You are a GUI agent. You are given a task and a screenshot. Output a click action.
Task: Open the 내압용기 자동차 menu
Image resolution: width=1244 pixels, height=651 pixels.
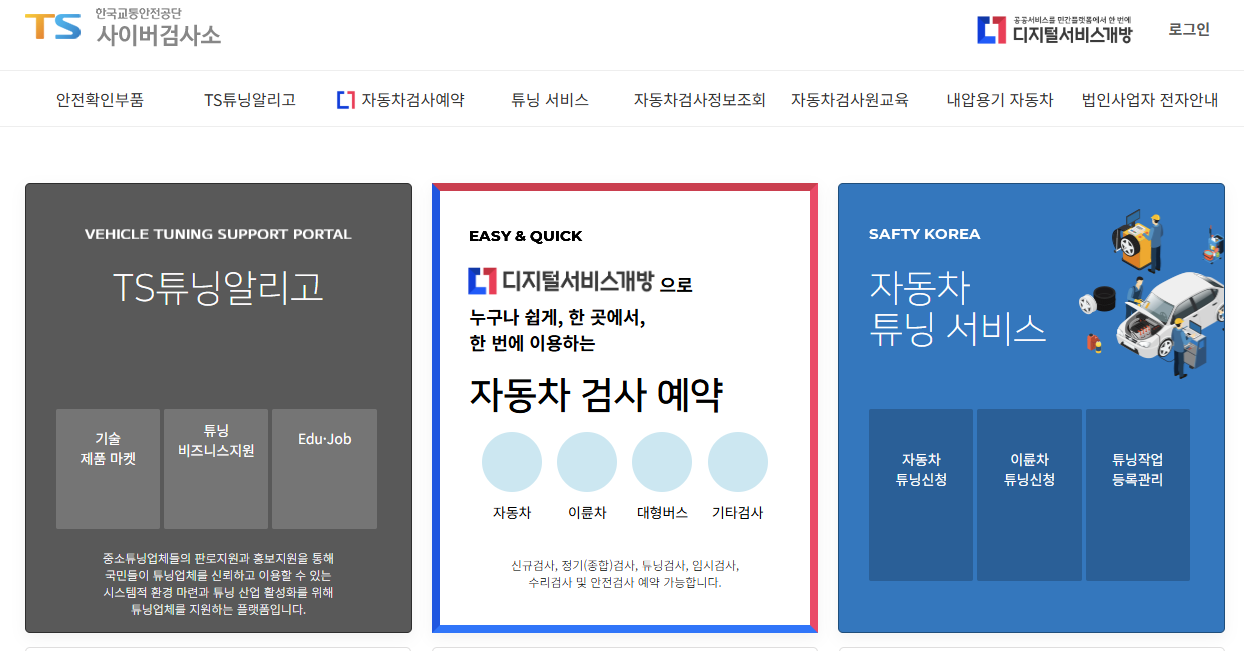pyautogui.click(x=1000, y=100)
